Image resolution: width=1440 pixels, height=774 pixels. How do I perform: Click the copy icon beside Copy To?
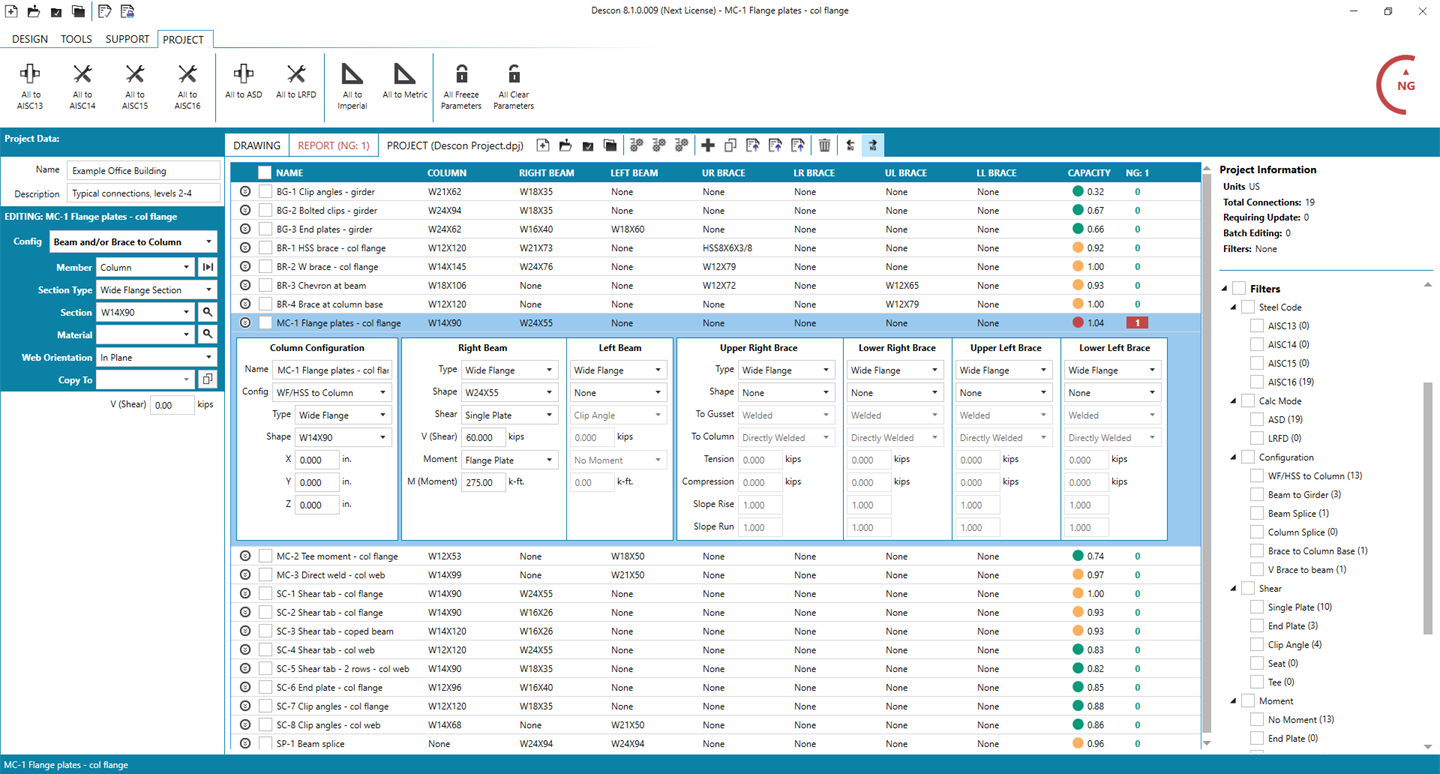(x=208, y=380)
